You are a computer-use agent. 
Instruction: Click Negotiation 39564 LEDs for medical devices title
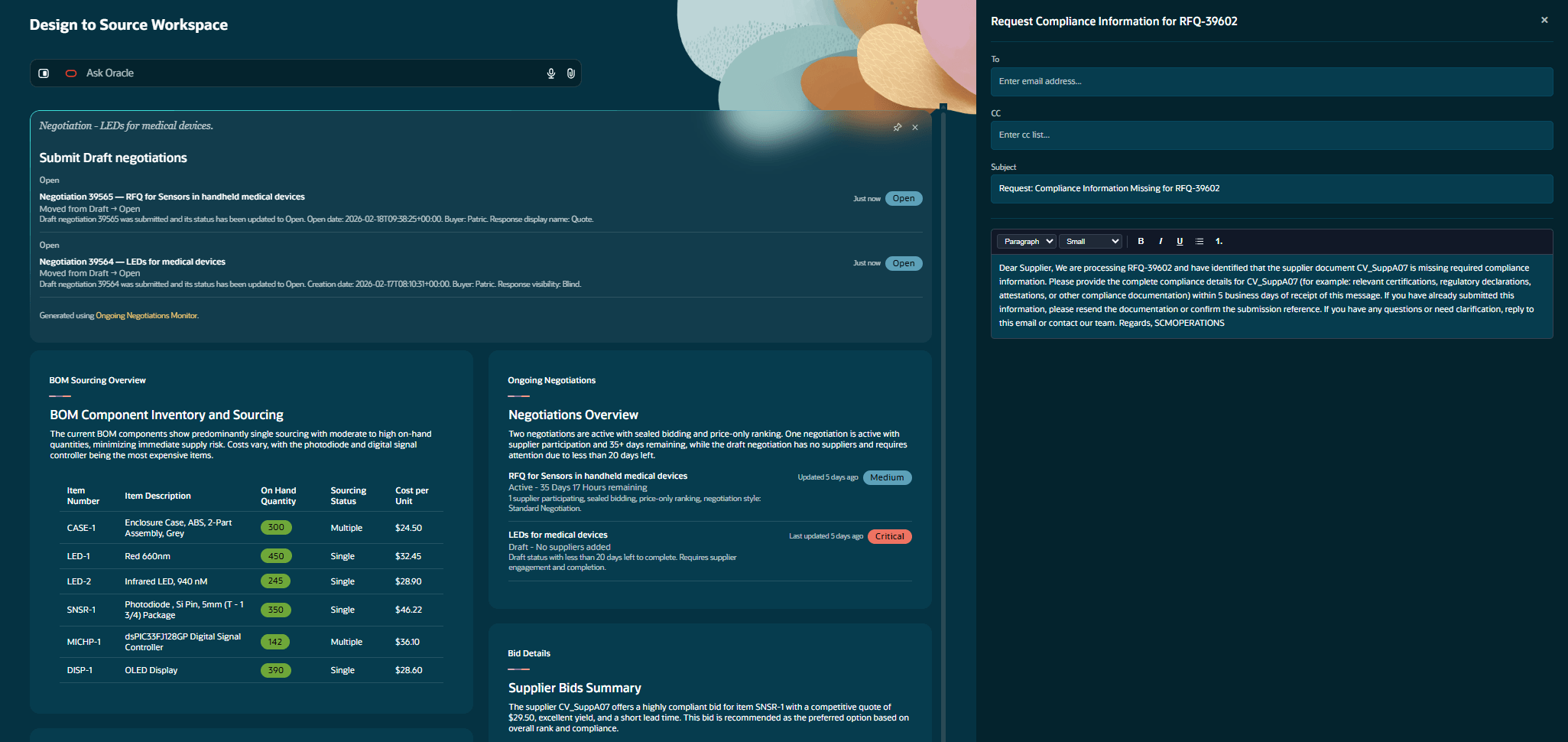pos(132,262)
